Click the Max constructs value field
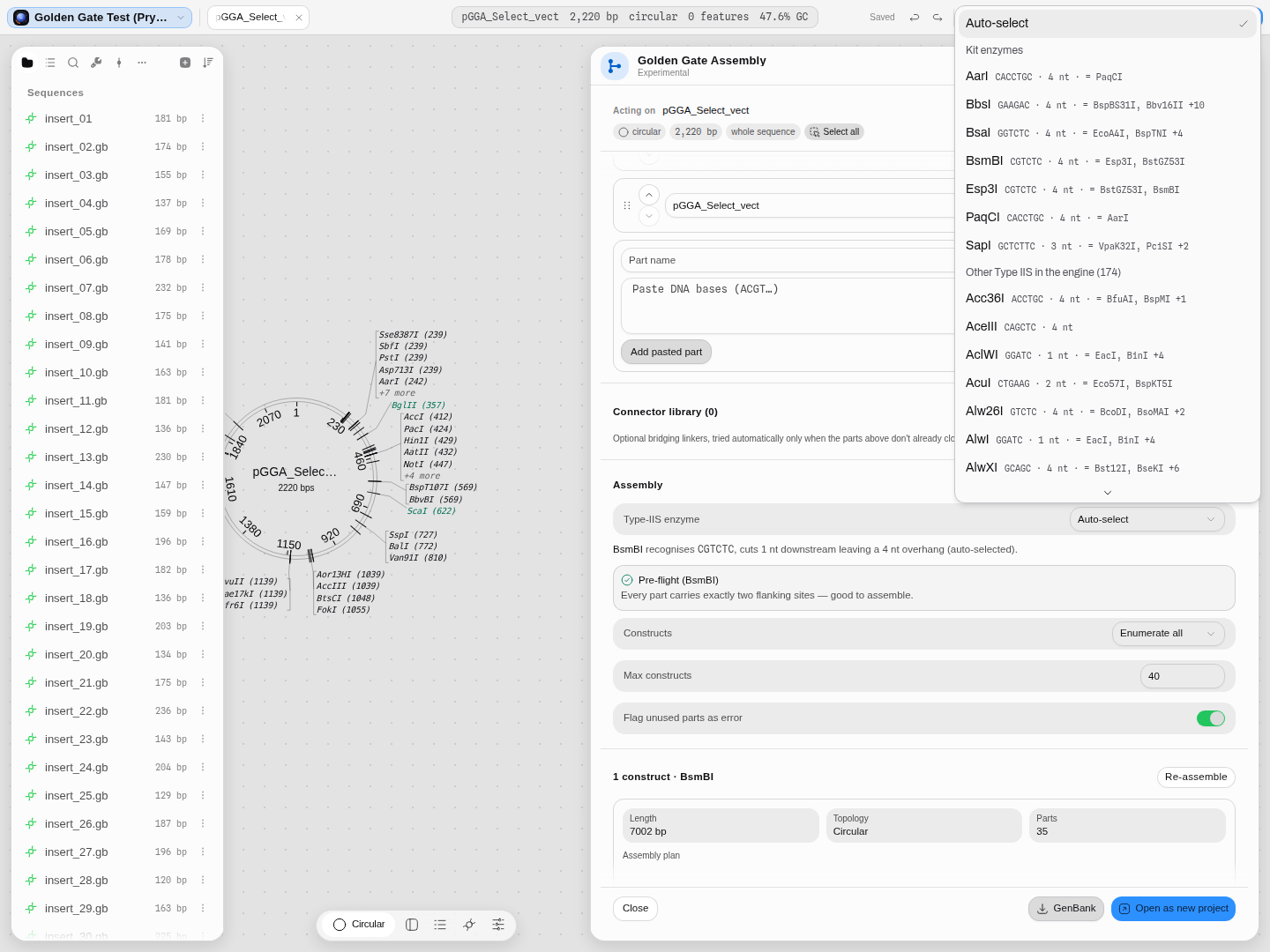 pos(1182,676)
